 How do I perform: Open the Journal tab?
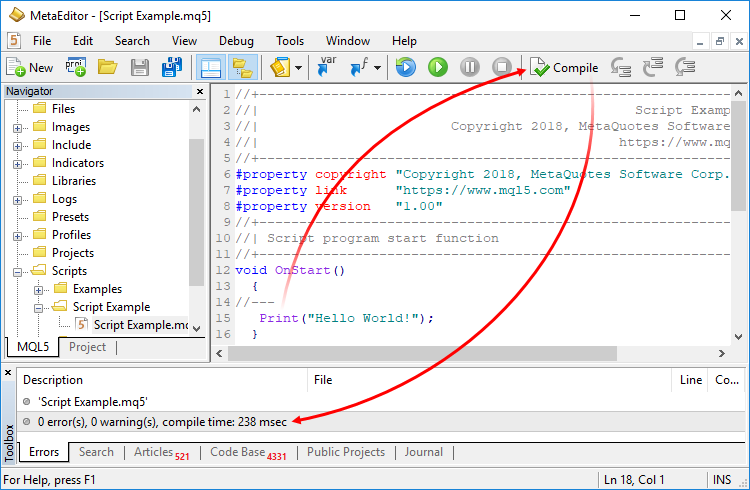pos(423,452)
